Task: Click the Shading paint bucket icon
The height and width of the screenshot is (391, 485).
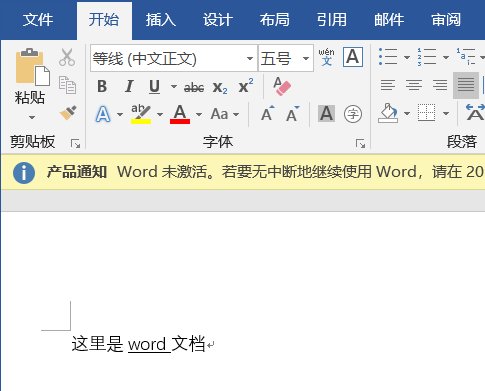Action: tap(388, 113)
